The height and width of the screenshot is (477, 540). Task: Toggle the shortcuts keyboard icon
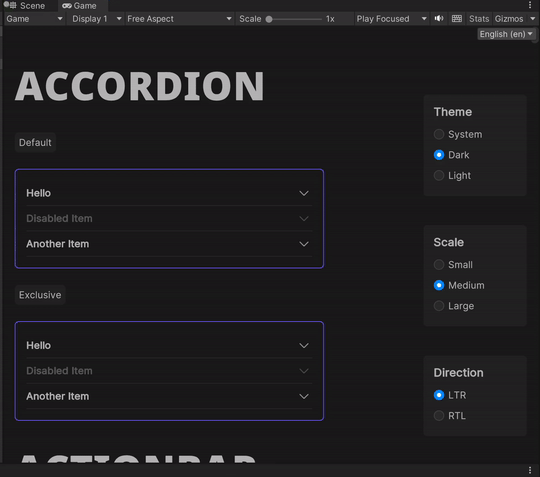click(x=457, y=19)
